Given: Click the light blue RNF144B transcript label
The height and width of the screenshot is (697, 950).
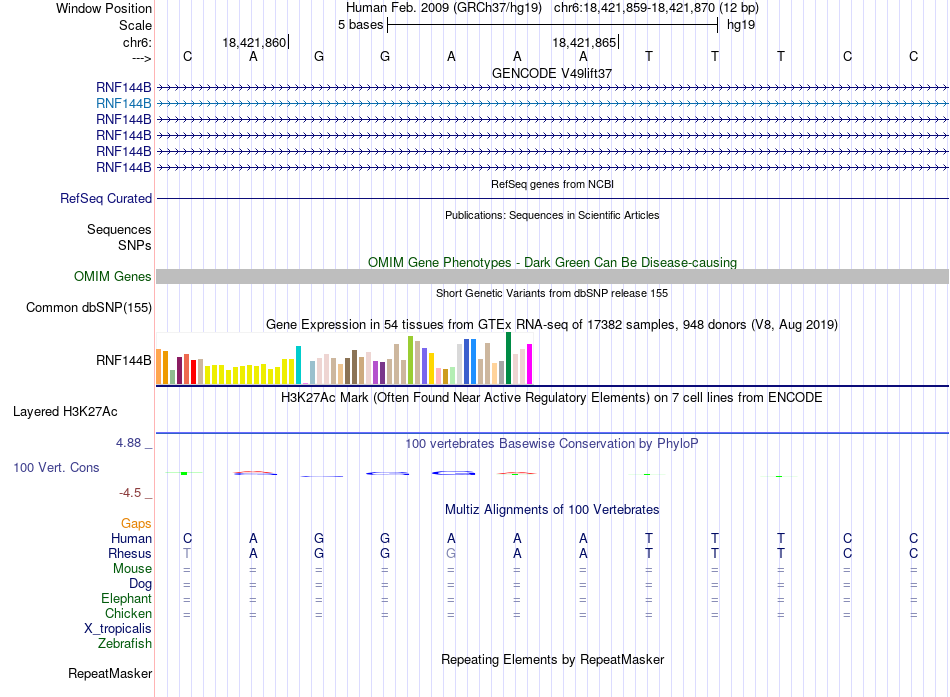Looking at the screenshot, I should [124, 104].
